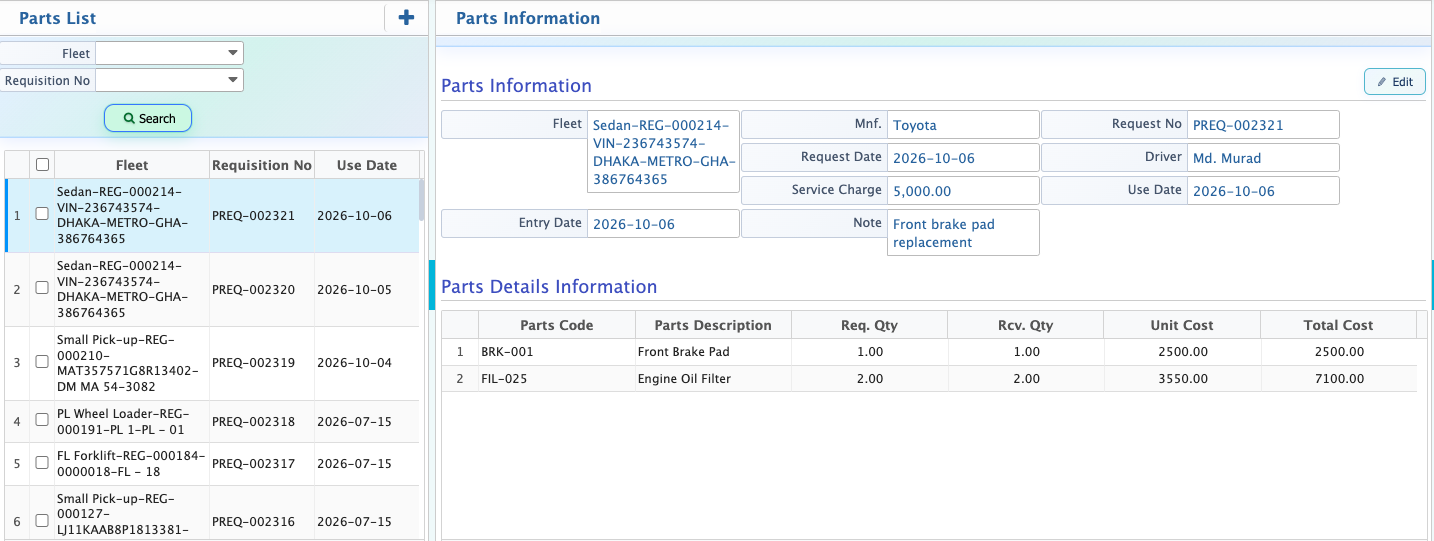1434x541 pixels.
Task: Open the Fleet dropdown filter
Action: [169, 53]
